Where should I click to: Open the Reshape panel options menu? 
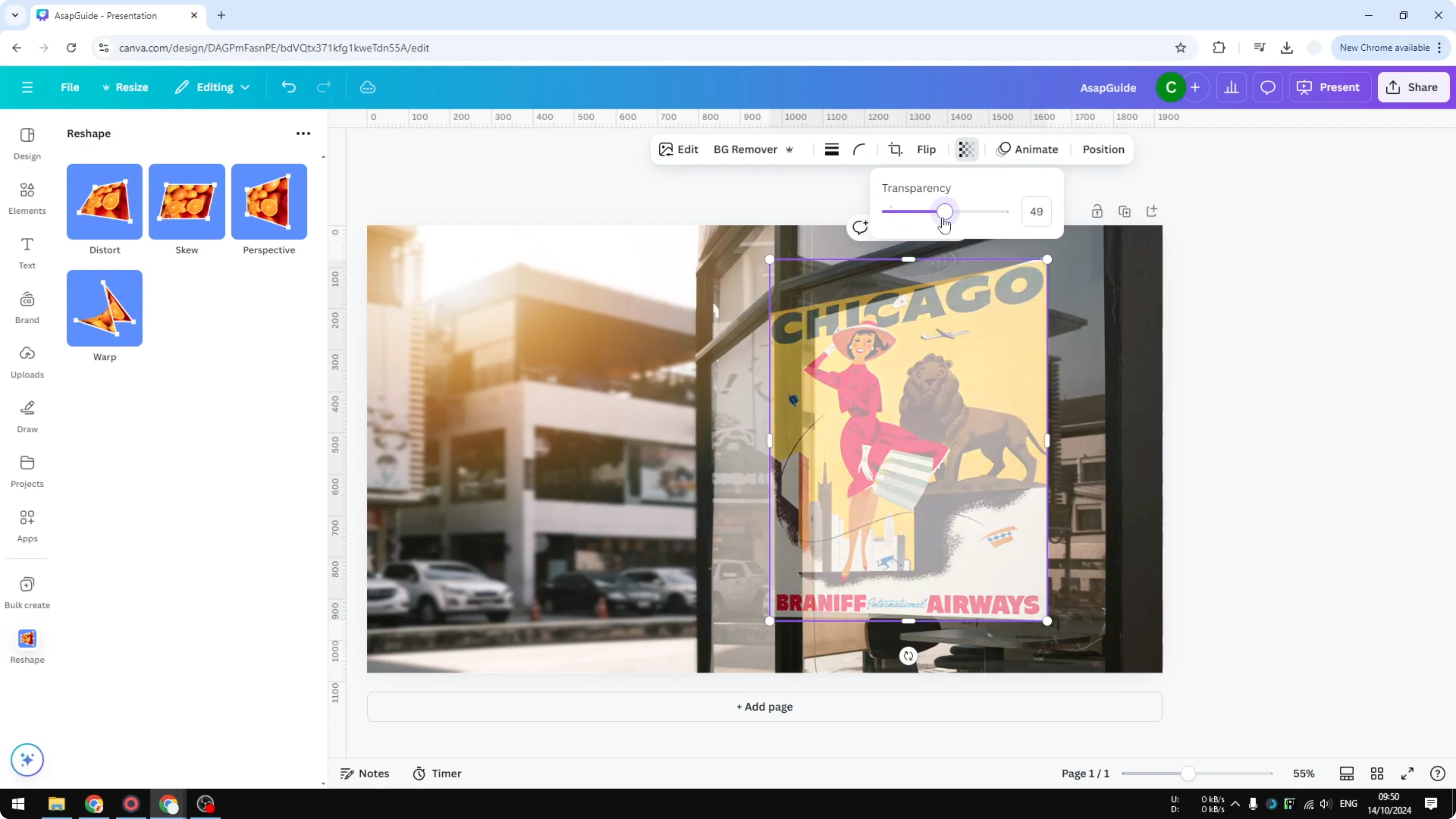click(303, 133)
